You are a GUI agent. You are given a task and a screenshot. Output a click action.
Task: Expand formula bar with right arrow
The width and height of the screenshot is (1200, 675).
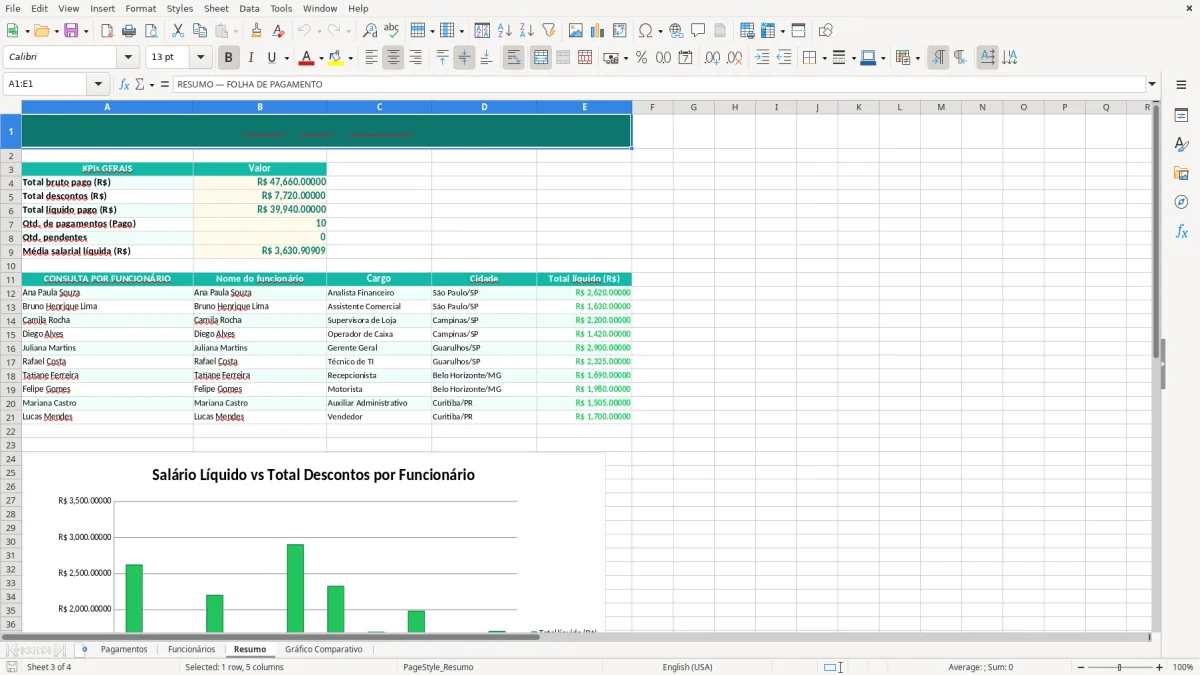tap(1153, 85)
